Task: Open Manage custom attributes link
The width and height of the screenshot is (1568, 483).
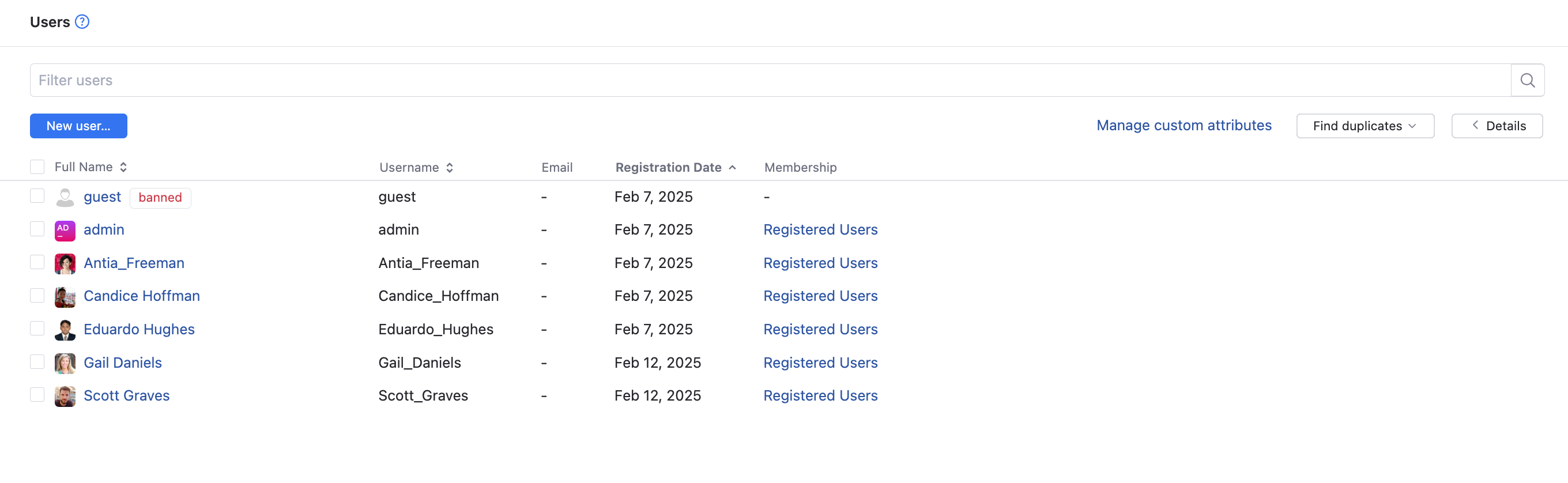Action: pos(1183,125)
